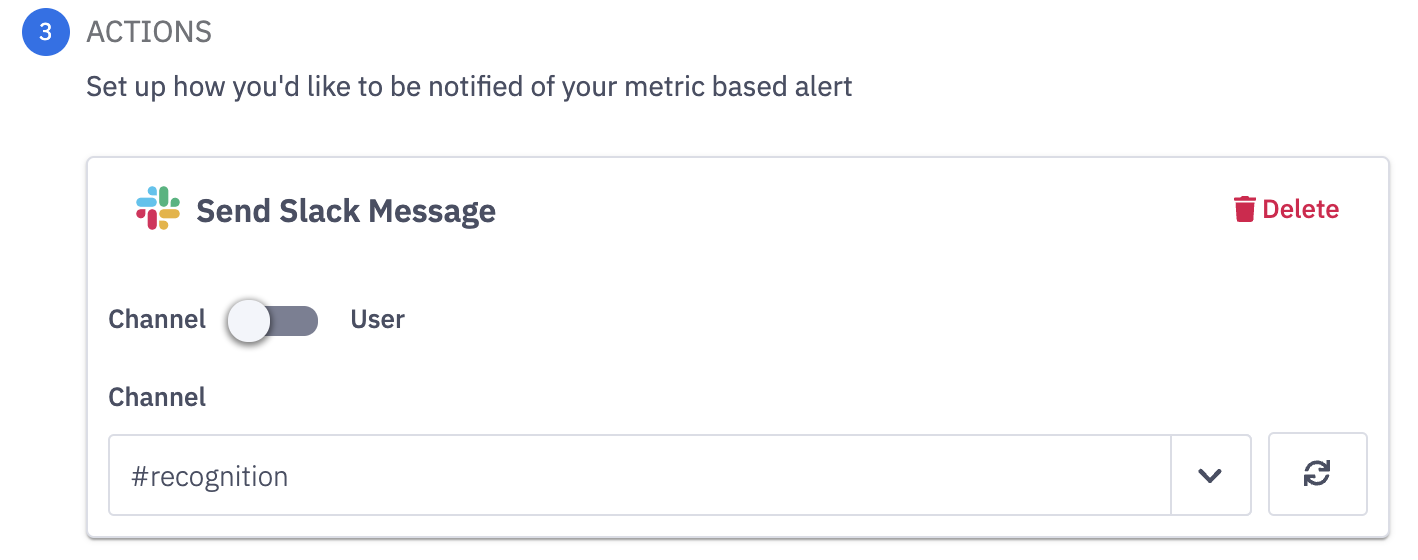This screenshot has height=560, width=1418.
Task: Select the User label beside the switch
Action: pos(377,320)
